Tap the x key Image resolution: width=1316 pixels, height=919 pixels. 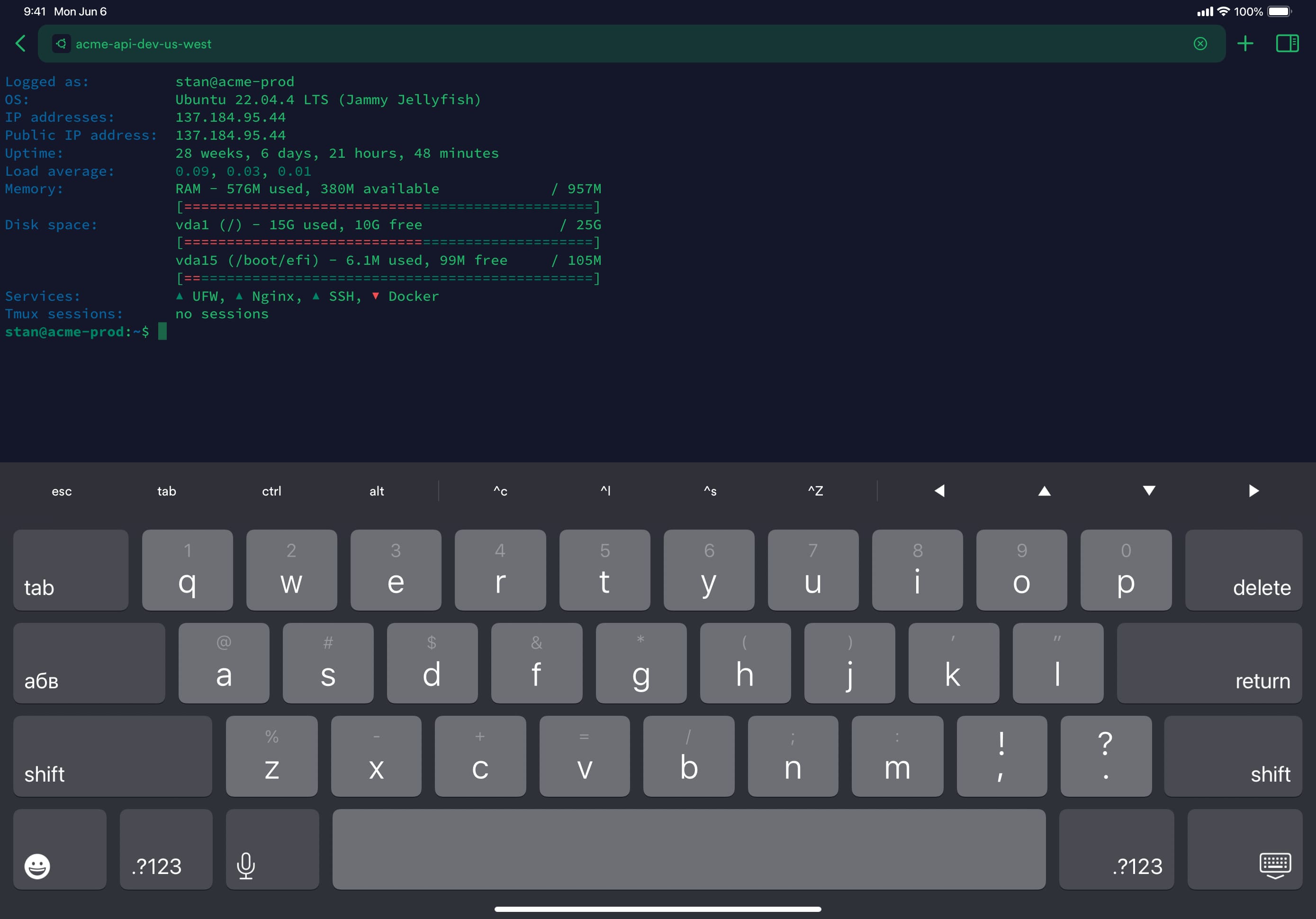pos(377,756)
